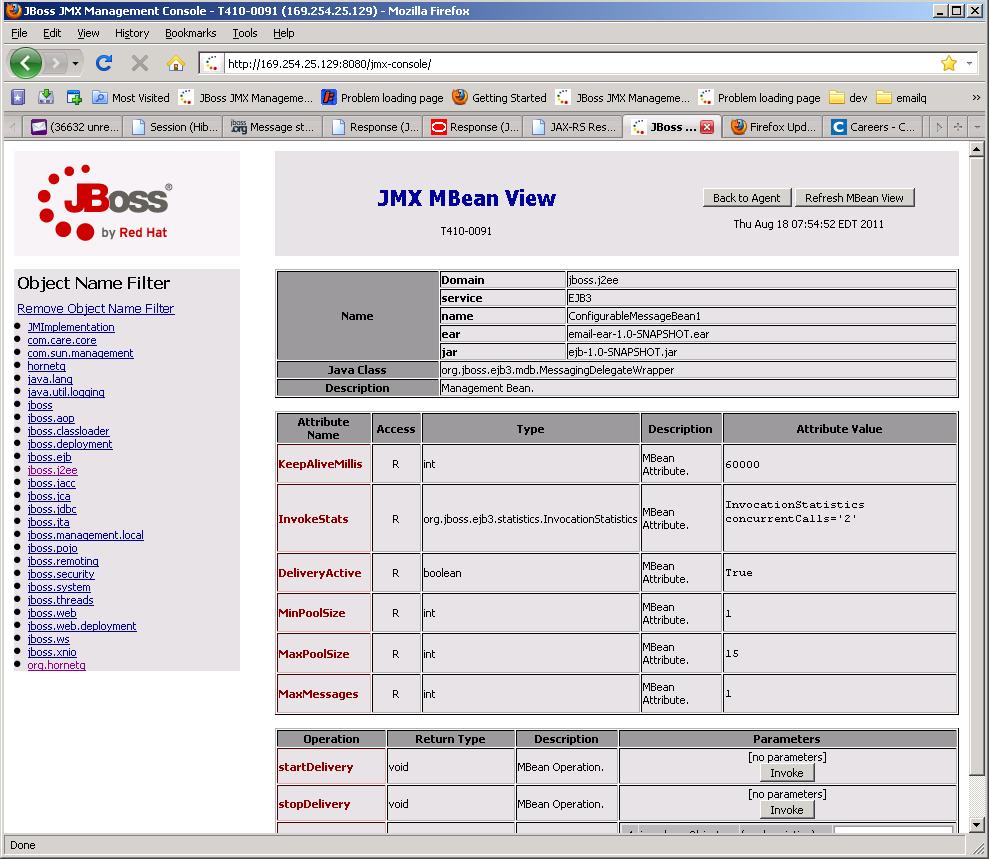Open the Getting Started bookmark
The image size is (989, 859).
(x=500, y=98)
